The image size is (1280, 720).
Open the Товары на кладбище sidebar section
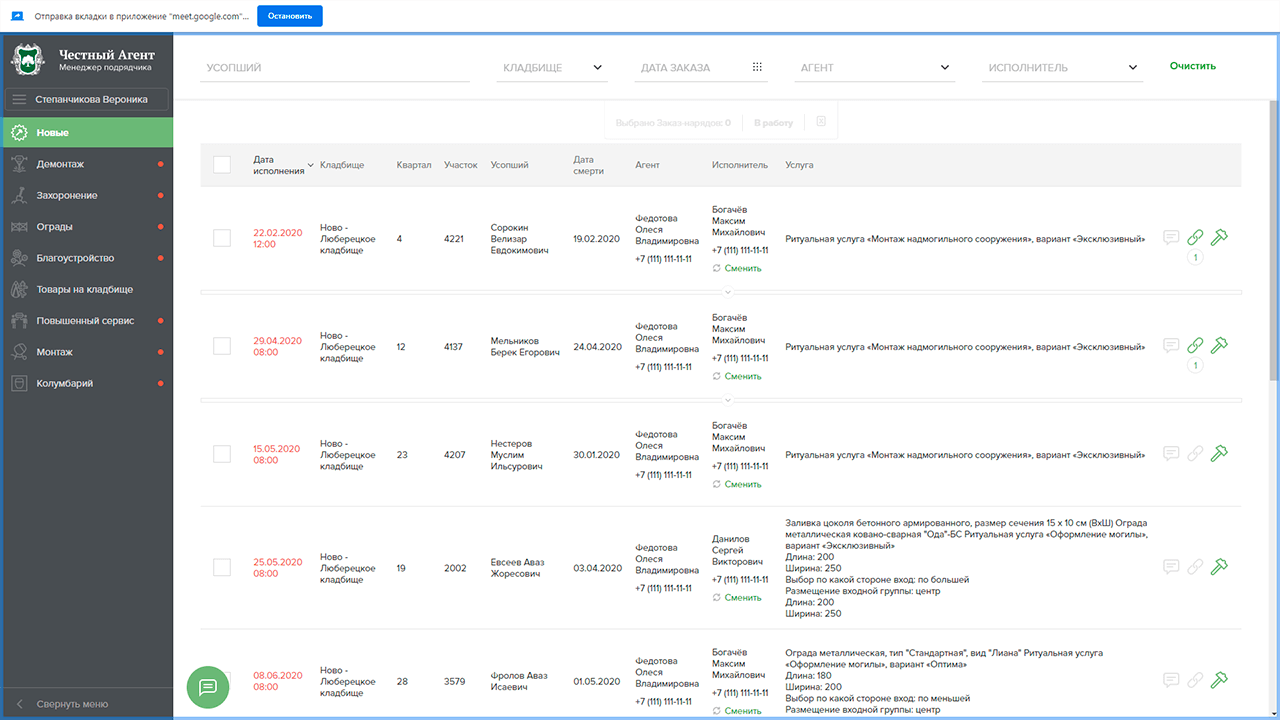(x=87, y=289)
